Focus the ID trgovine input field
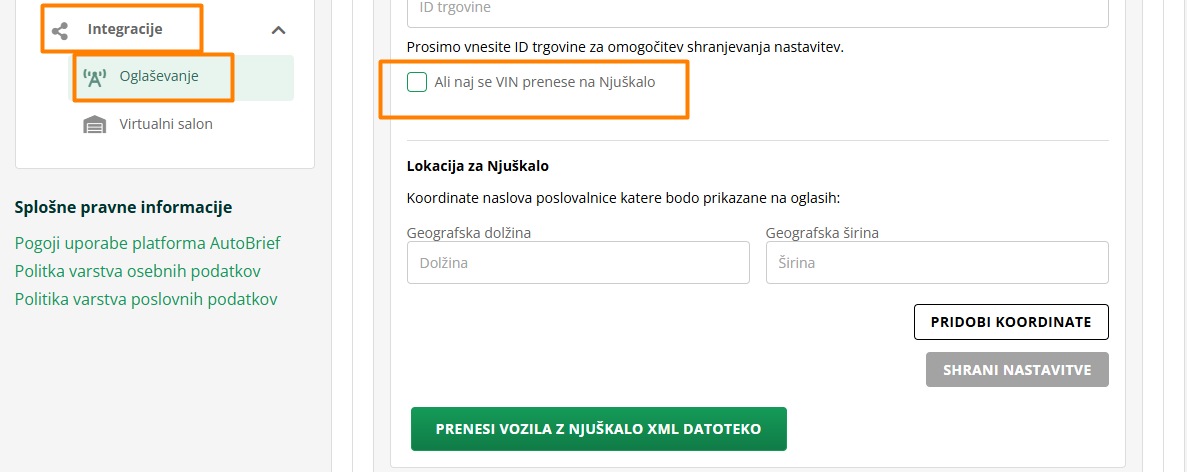1187x472 pixels. point(757,10)
